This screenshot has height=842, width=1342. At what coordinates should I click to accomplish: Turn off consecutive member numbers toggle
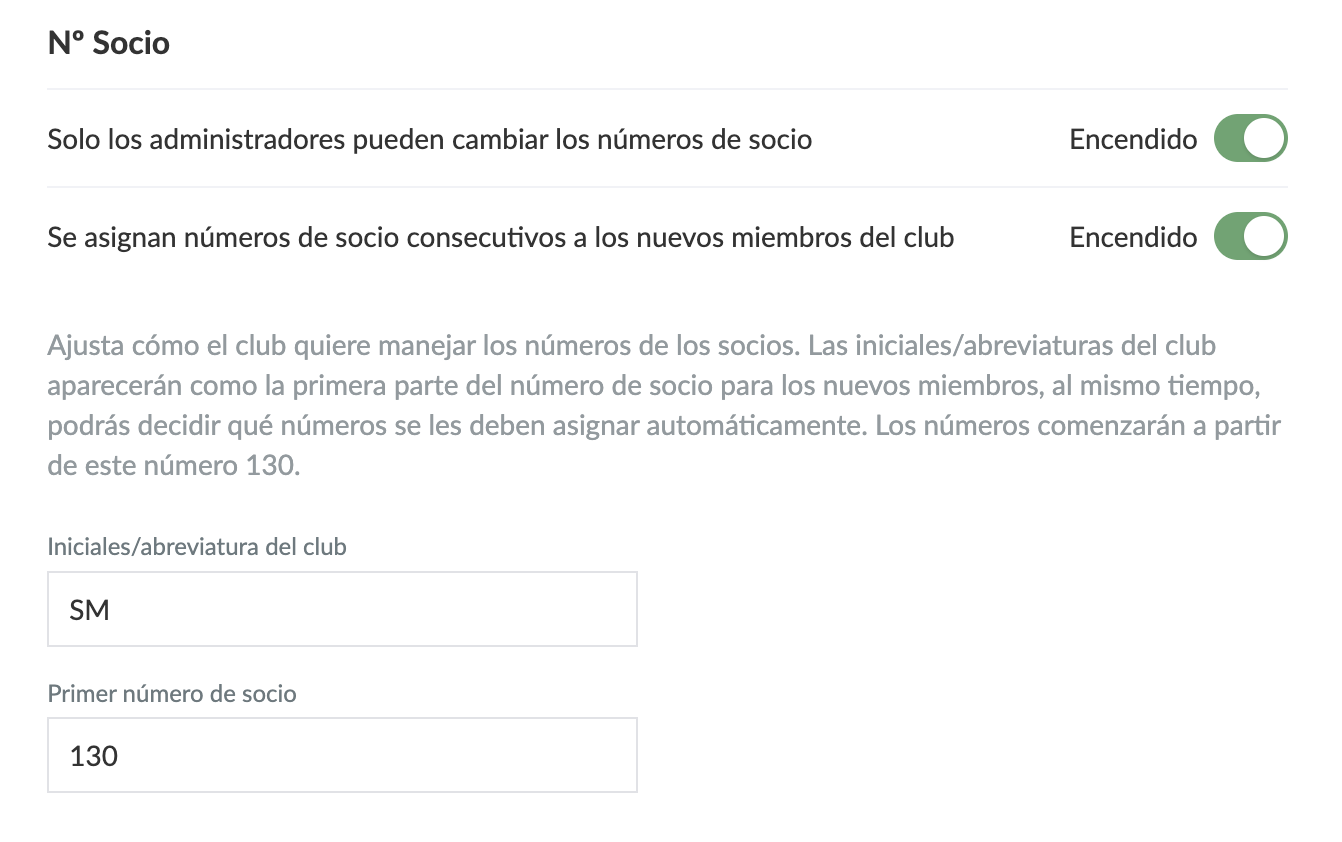pyautogui.click(x=1250, y=237)
